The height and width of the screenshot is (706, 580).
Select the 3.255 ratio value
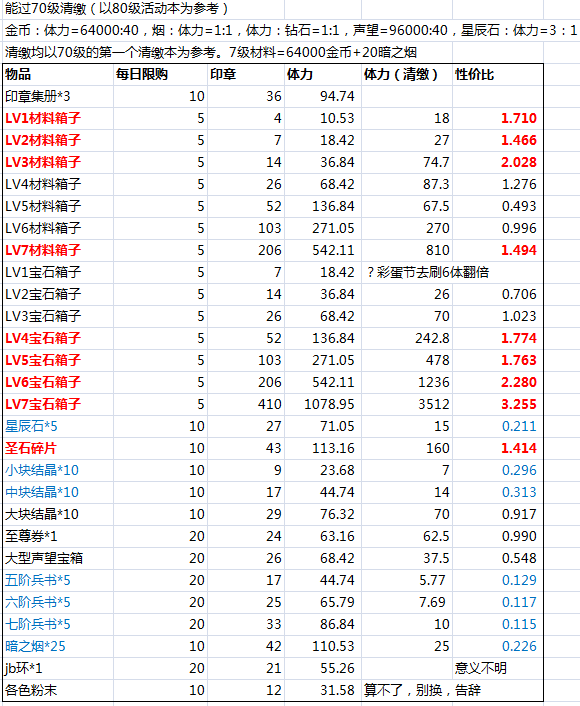point(519,404)
